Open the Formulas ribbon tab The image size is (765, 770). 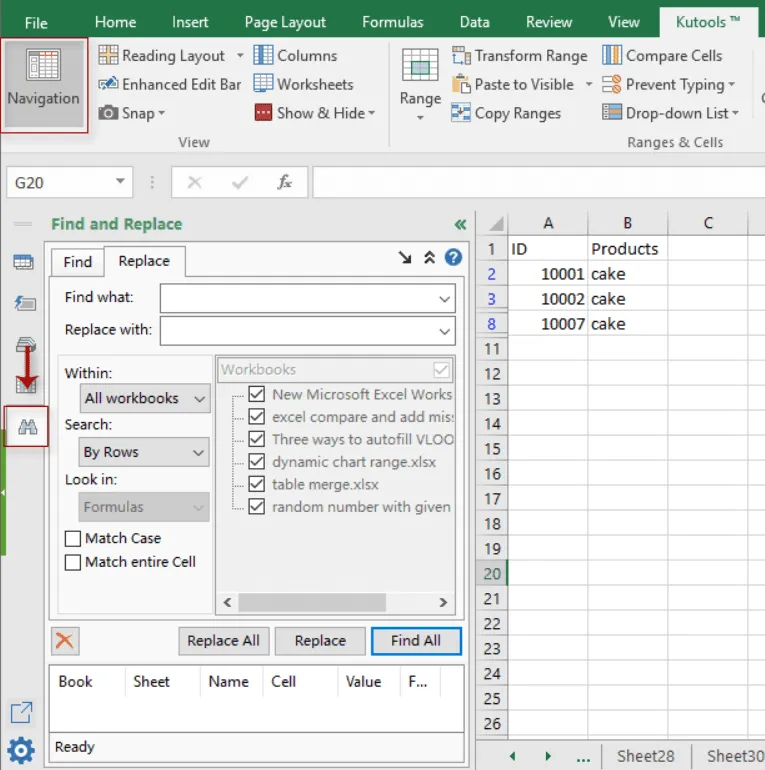tap(392, 22)
